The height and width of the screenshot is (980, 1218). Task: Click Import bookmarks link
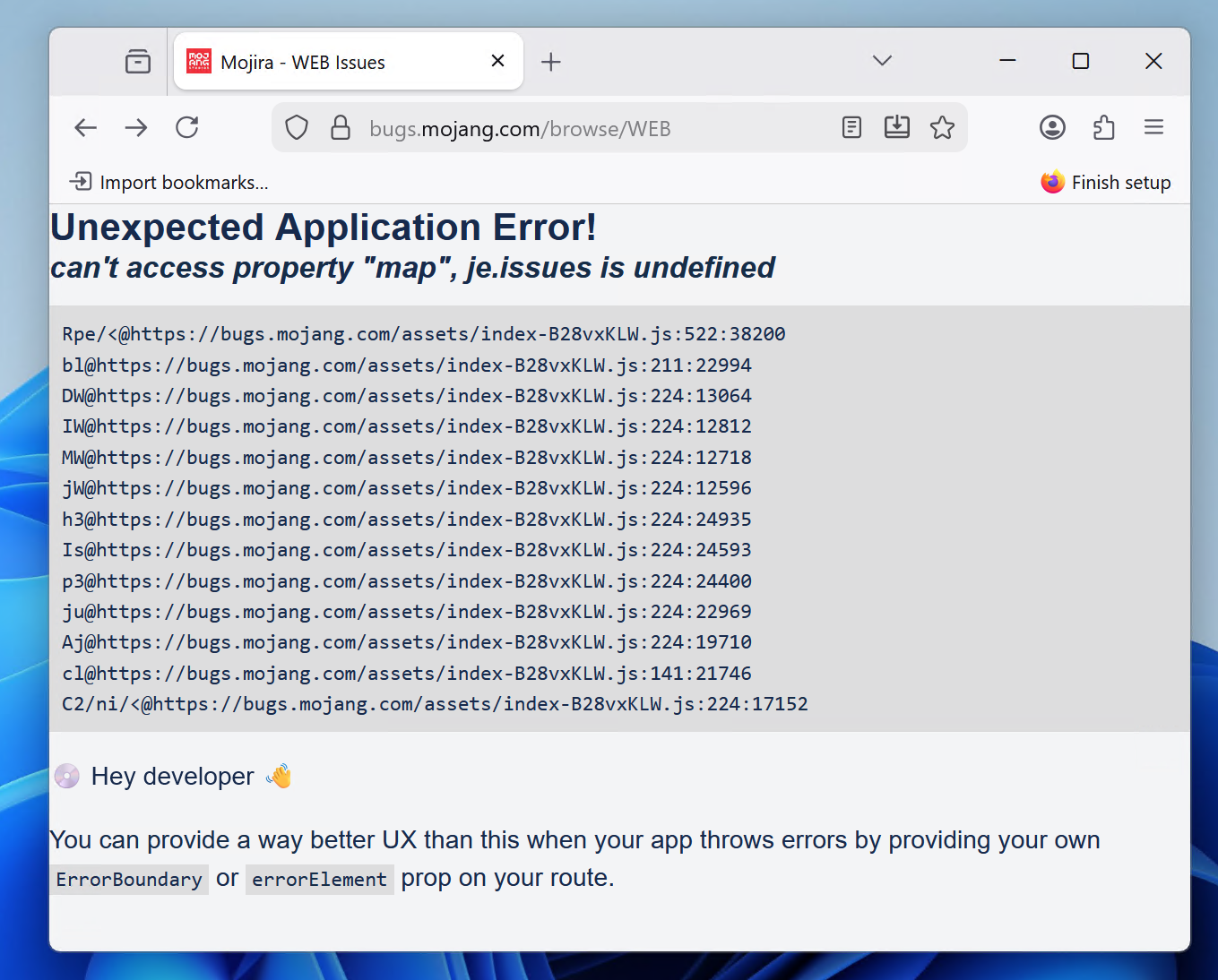(x=169, y=183)
